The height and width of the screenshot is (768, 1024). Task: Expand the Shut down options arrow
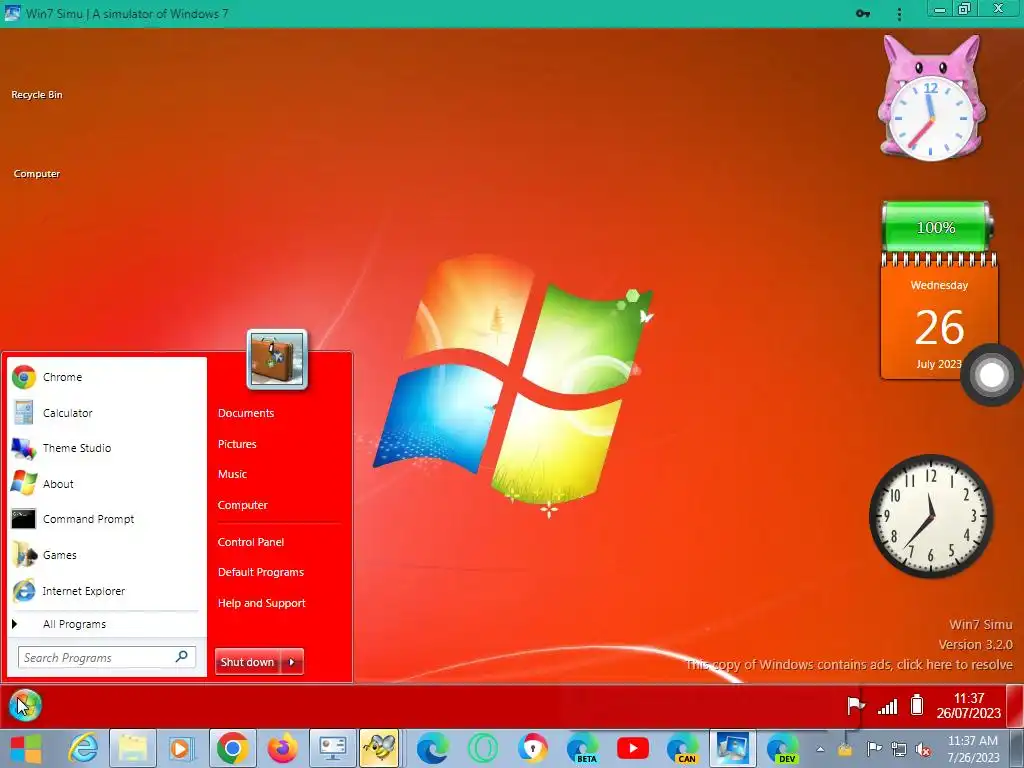pos(292,662)
